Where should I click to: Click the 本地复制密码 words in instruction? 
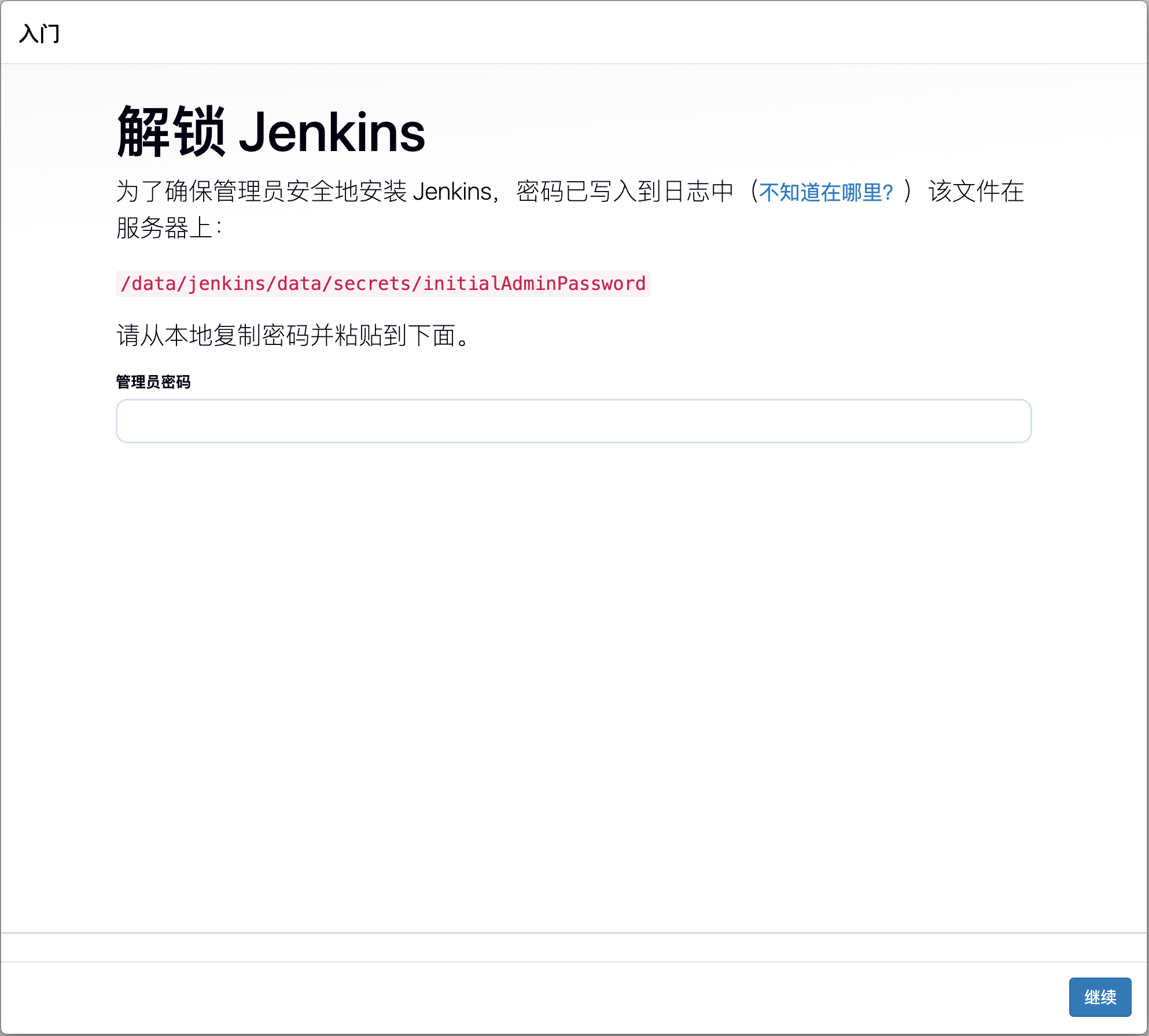click(237, 335)
